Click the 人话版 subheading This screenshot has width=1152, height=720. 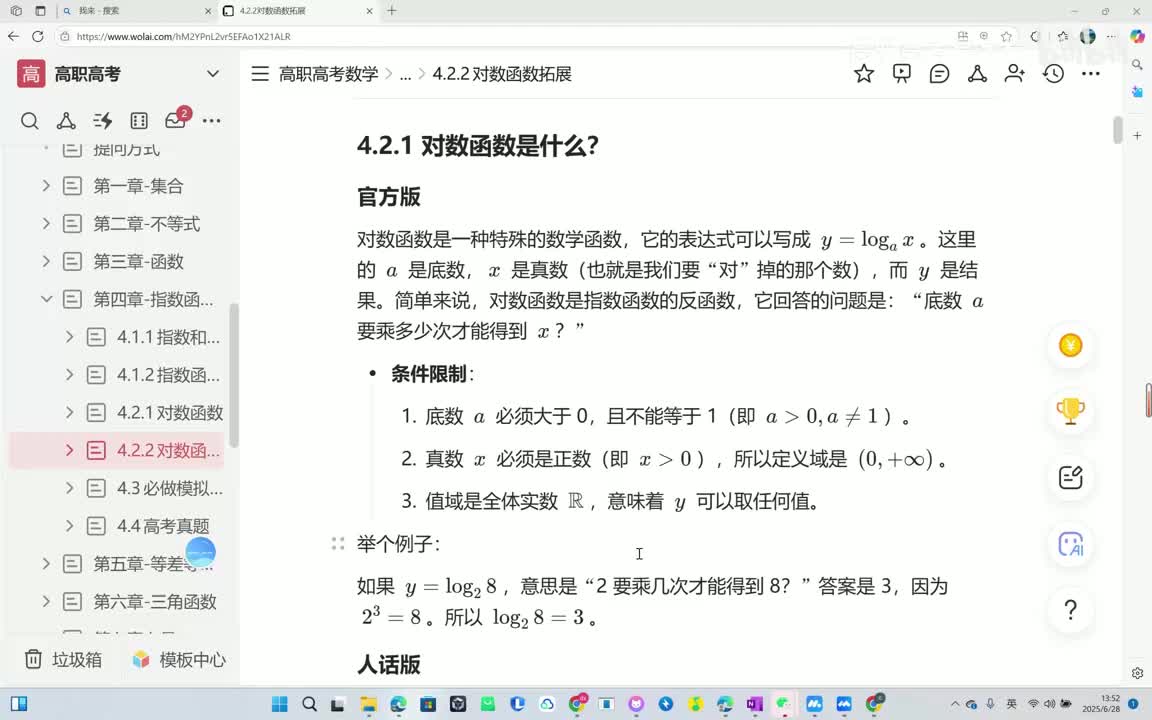[x=389, y=664]
